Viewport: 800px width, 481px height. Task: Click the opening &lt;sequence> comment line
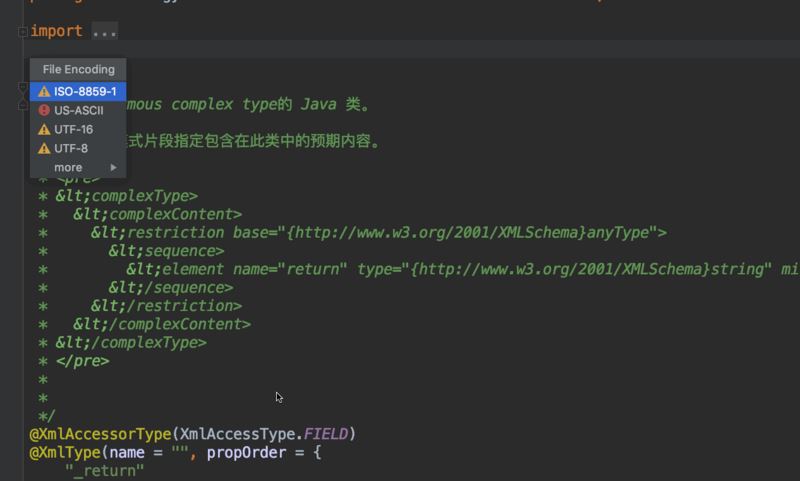coord(166,251)
